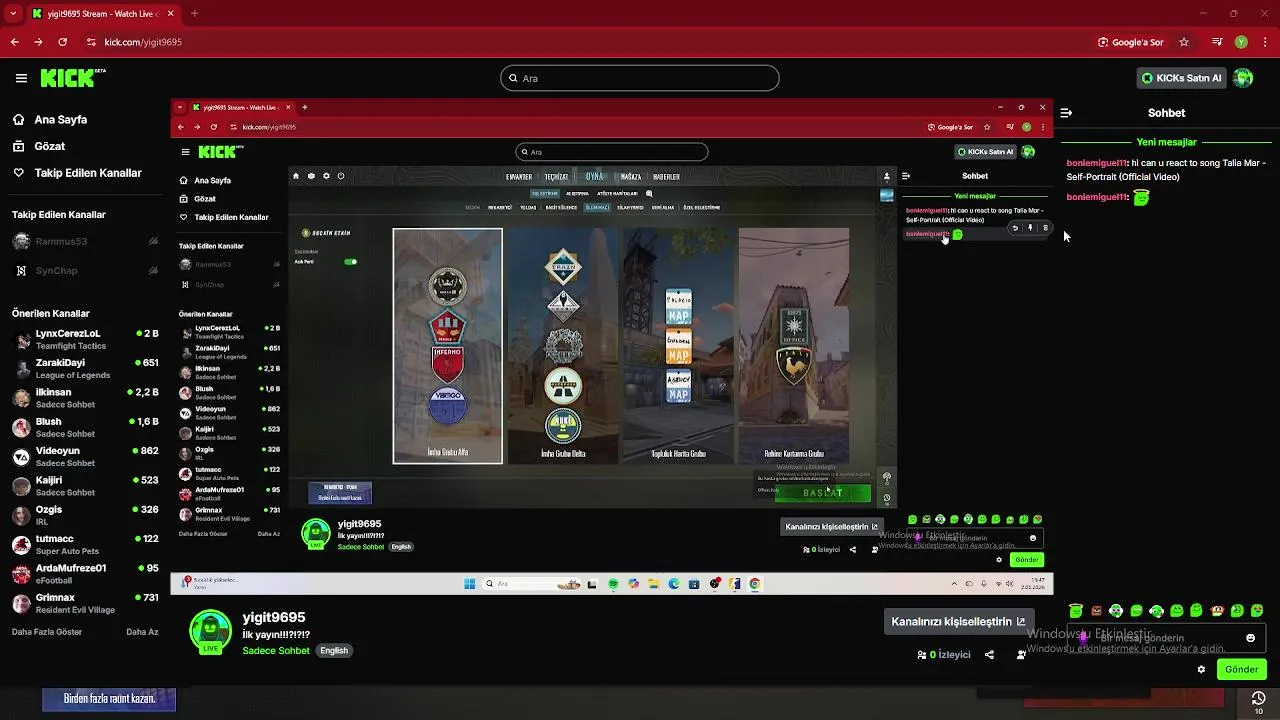Open the profile avatar at top right
The height and width of the screenshot is (720, 1280).
coord(1243,78)
